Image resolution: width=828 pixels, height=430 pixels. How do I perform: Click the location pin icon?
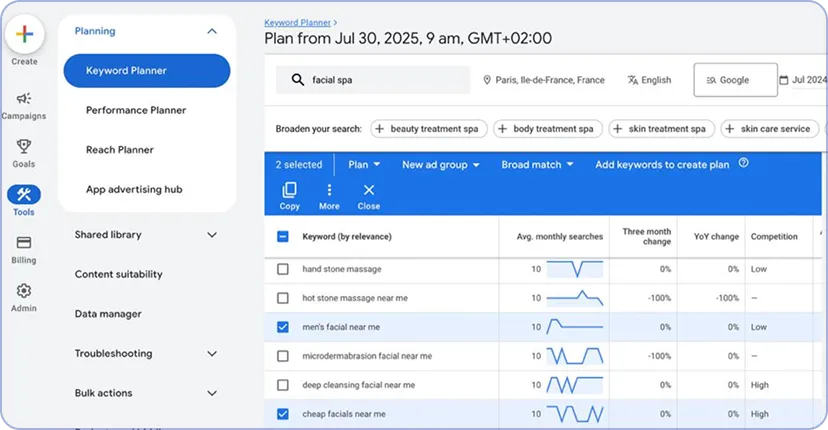487,80
